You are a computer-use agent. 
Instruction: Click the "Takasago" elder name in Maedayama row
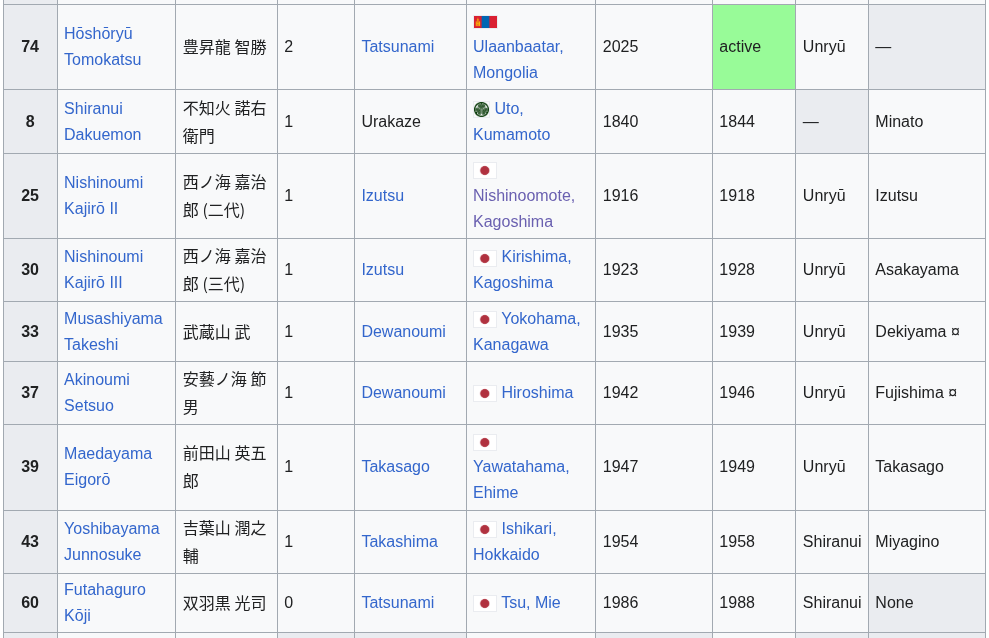909,466
